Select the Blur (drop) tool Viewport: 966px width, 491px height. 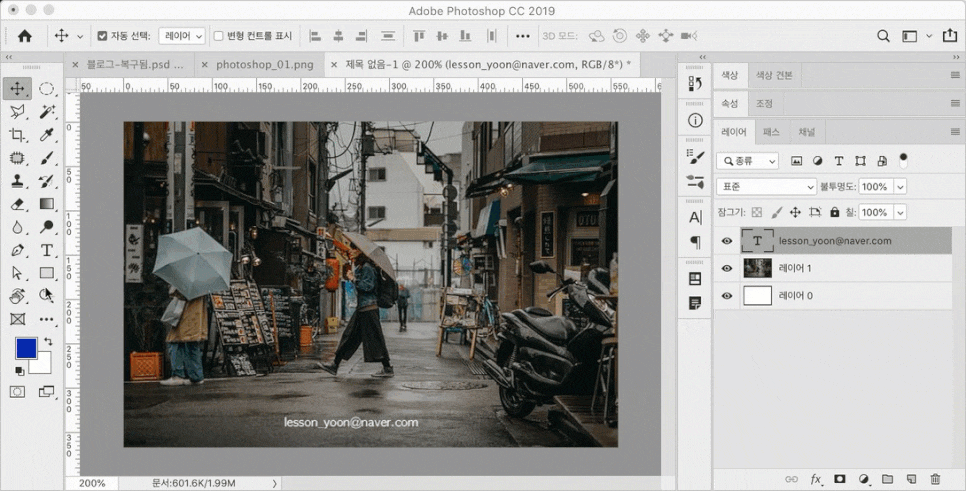pyautogui.click(x=17, y=227)
